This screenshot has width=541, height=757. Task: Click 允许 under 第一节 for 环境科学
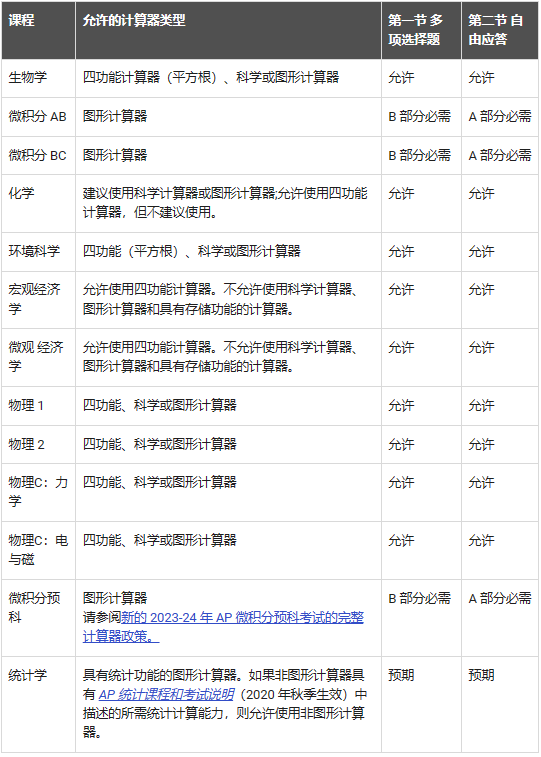401,251
